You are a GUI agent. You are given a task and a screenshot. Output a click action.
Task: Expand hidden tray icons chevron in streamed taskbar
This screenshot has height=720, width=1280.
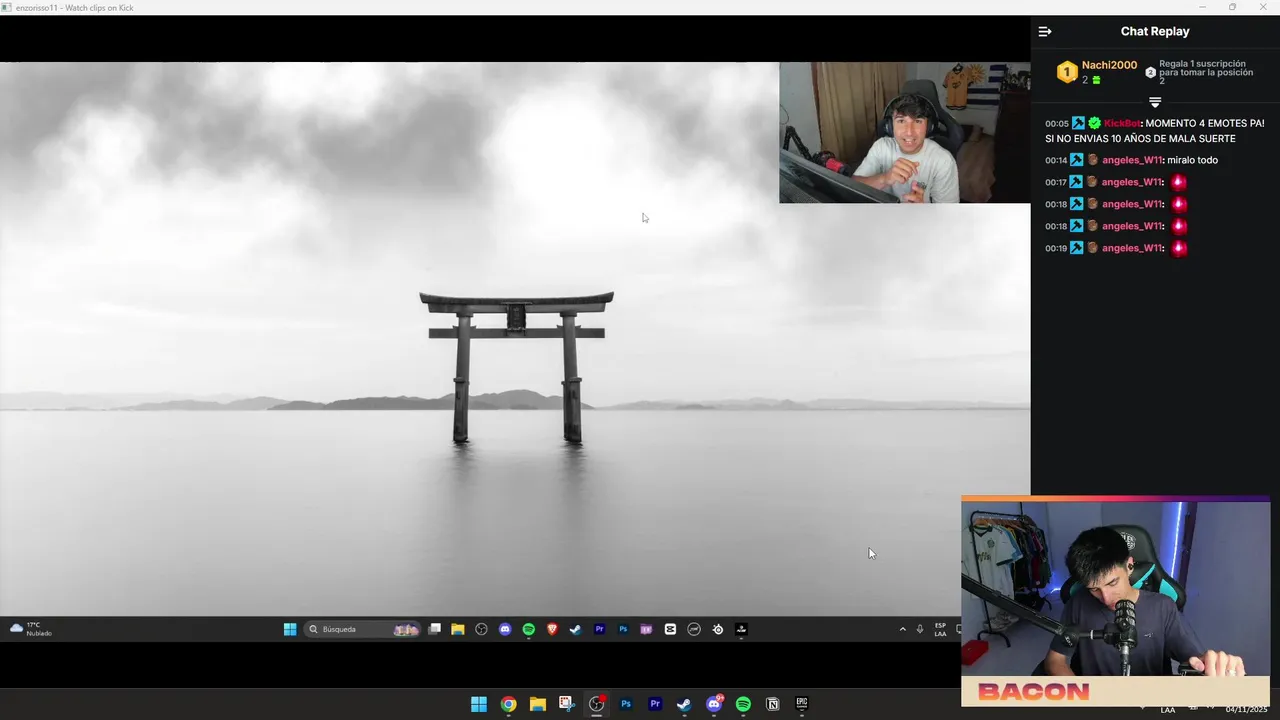(x=903, y=629)
